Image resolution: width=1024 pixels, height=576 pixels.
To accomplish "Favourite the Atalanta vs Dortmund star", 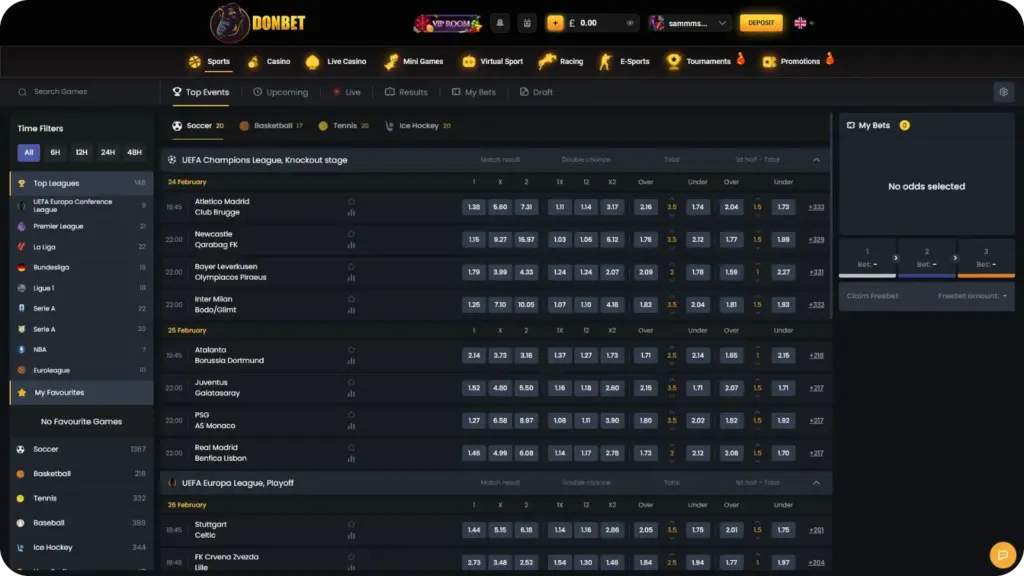I will [x=351, y=350].
